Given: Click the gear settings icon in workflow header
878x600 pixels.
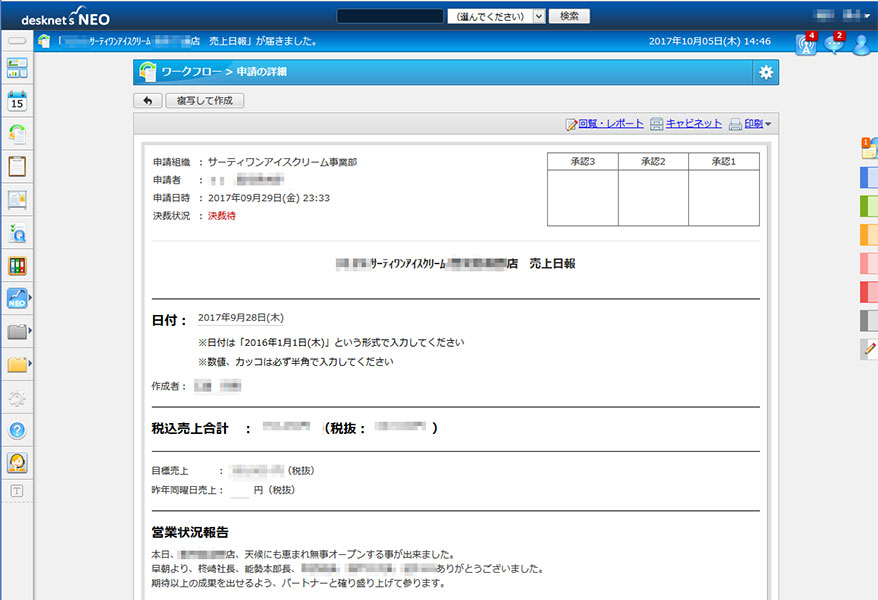Looking at the screenshot, I should click(x=766, y=72).
